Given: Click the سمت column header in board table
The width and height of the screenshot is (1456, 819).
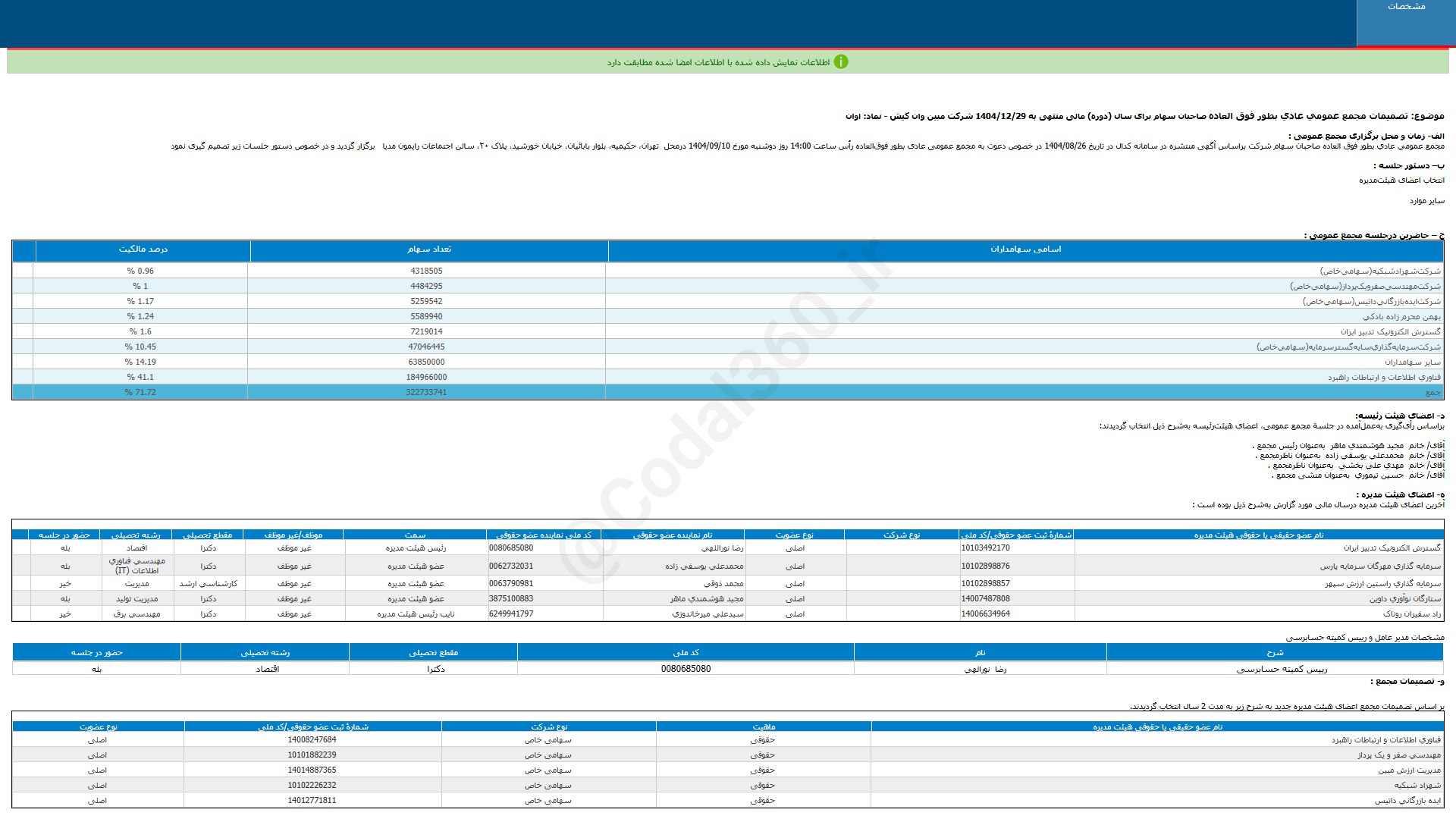Looking at the screenshot, I should [415, 535].
